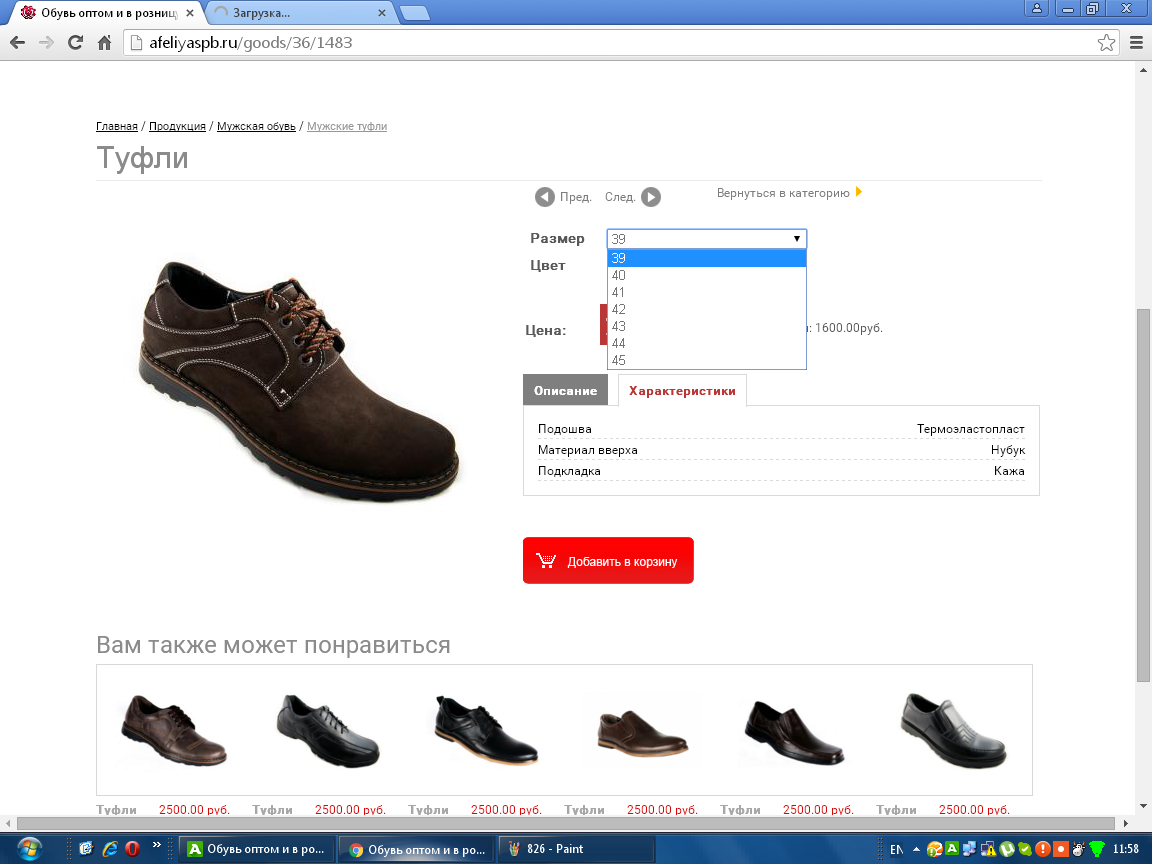This screenshot has width=1152, height=864.
Task: Show hidden tray icons arrow
Action: (x=916, y=849)
